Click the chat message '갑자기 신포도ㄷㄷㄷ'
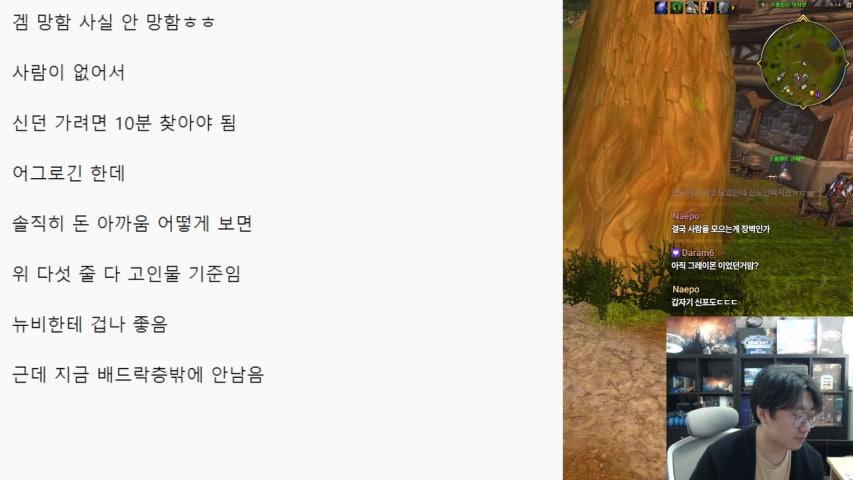This screenshot has height=480, width=853. 704,302
